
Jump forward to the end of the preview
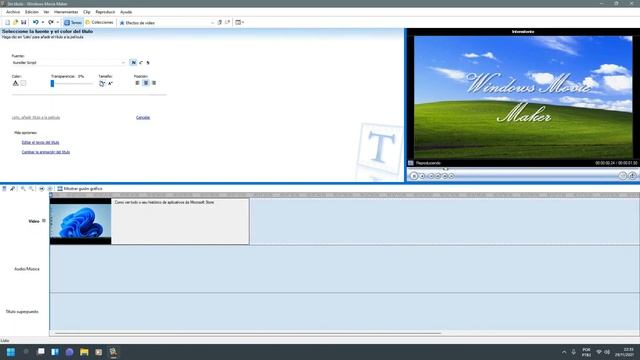pos(451,176)
